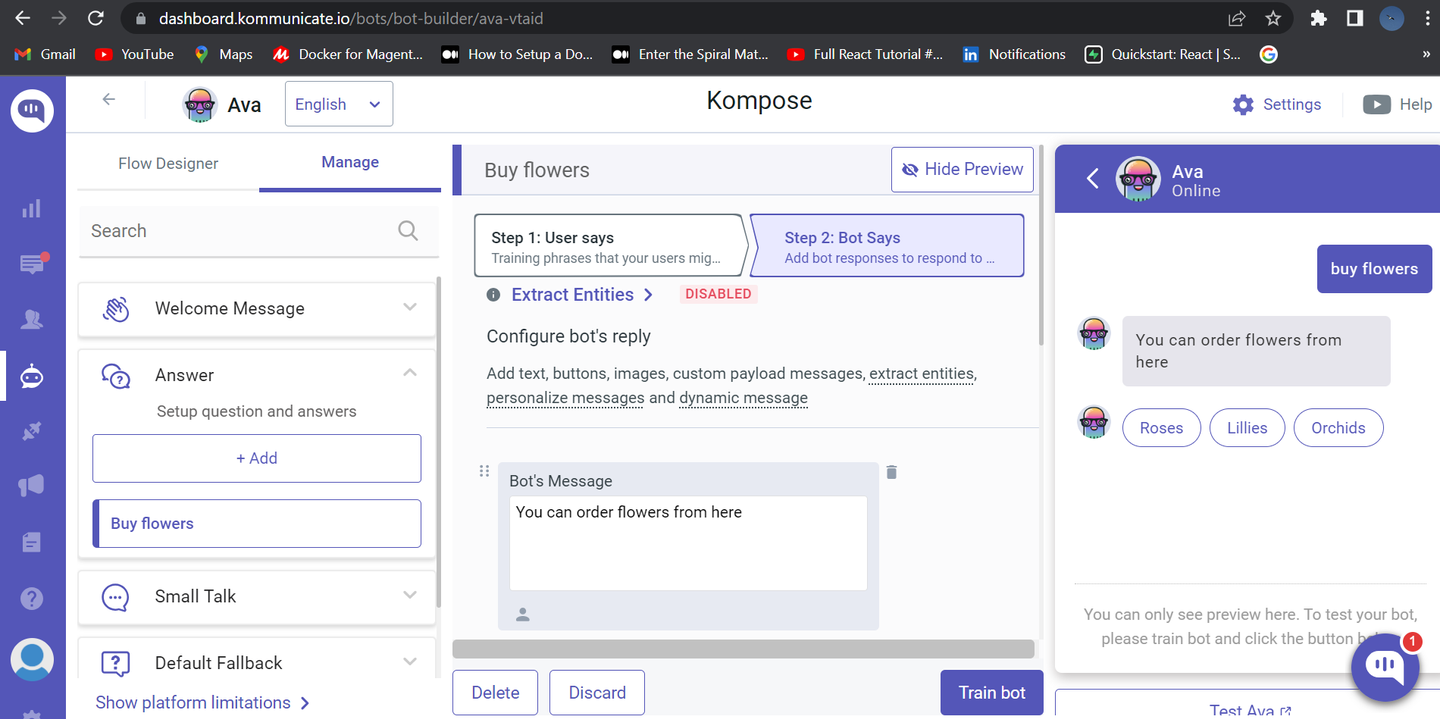1440x719 pixels.
Task: Click the Settings gear icon
Action: (x=1243, y=105)
